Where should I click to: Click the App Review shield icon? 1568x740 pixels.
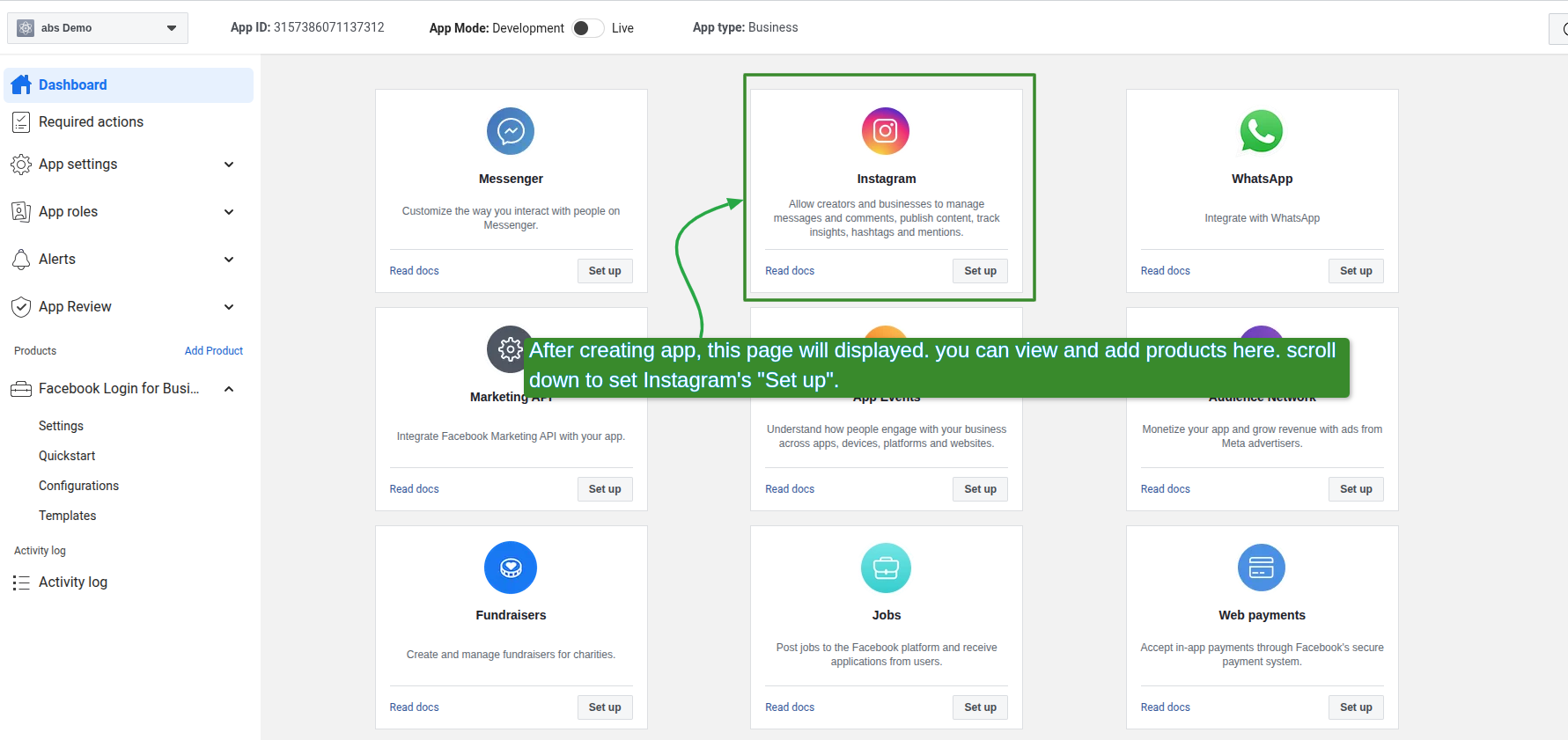tap(21, 307)
